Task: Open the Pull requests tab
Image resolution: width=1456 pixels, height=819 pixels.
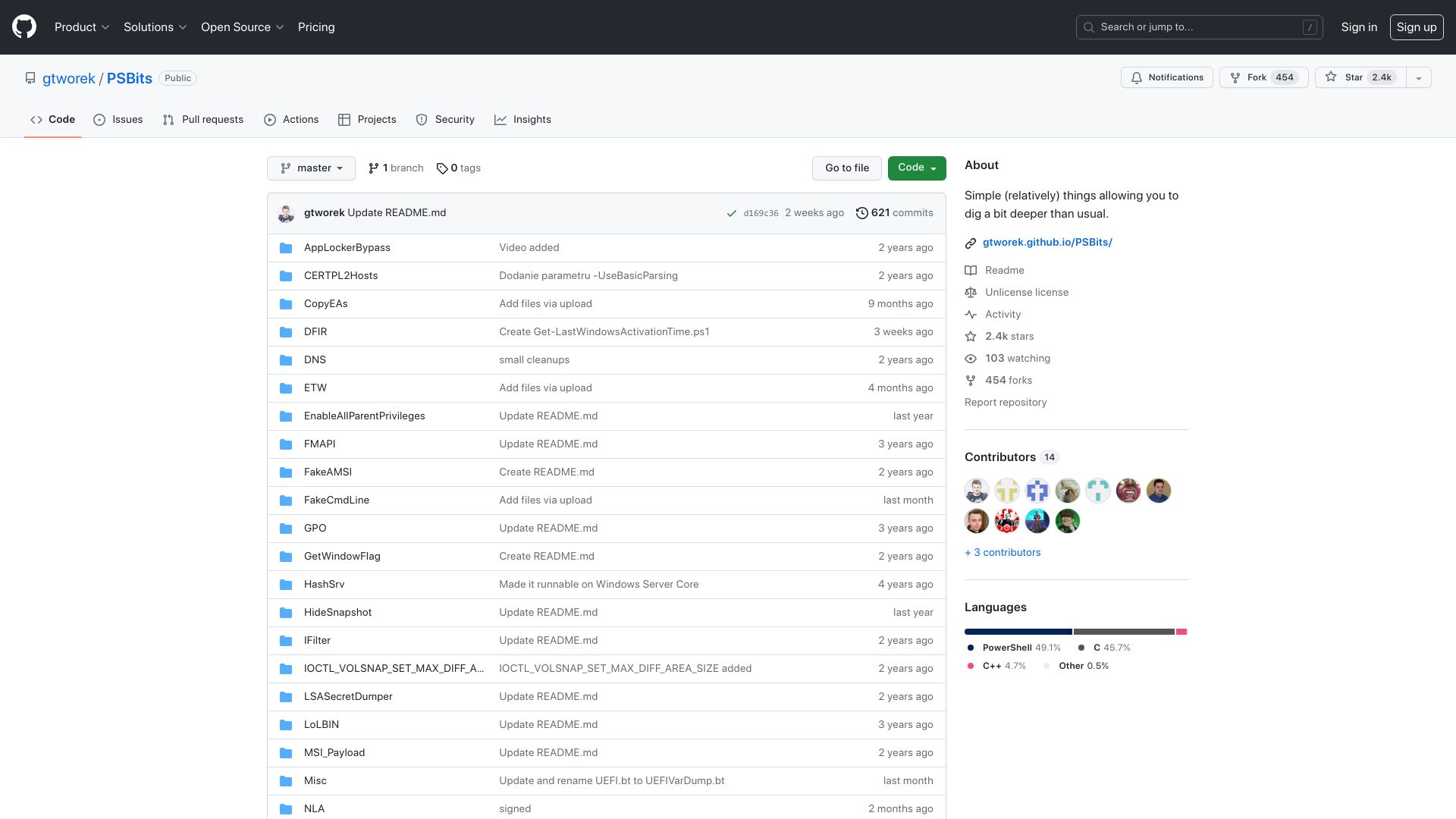Action: coord(202,120)
